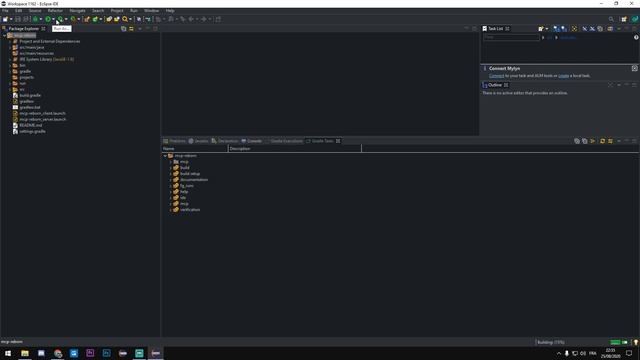
Task: Click the Task List help info icon
Action: 636,38
